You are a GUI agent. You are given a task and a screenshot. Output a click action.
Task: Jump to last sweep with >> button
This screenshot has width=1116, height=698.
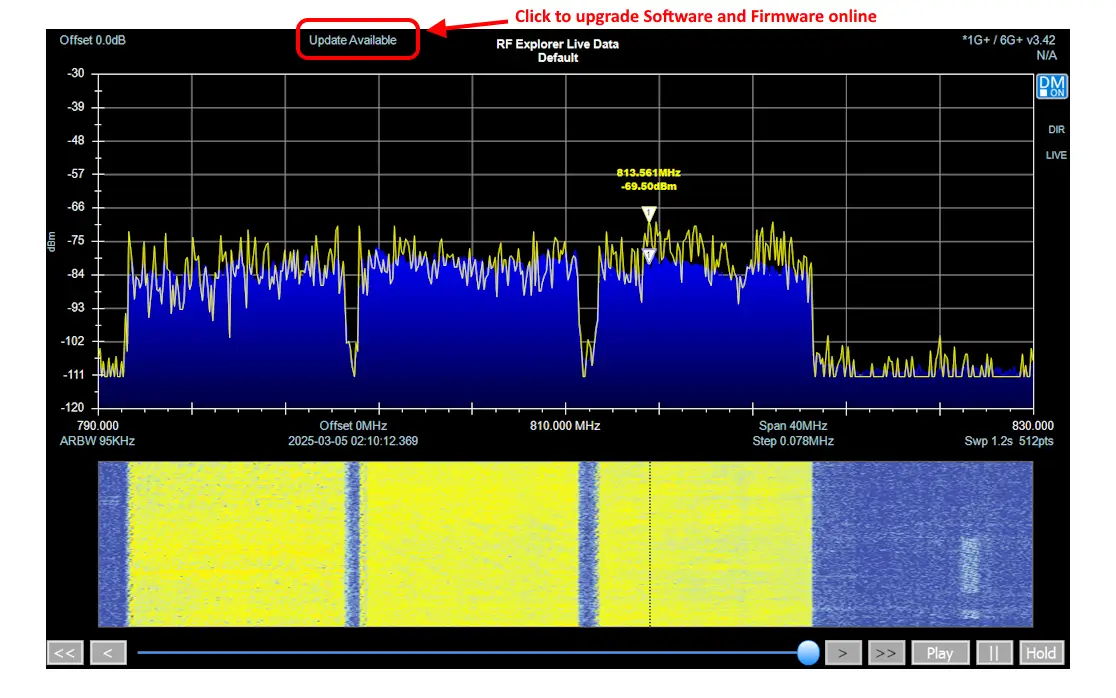(886, 653)
